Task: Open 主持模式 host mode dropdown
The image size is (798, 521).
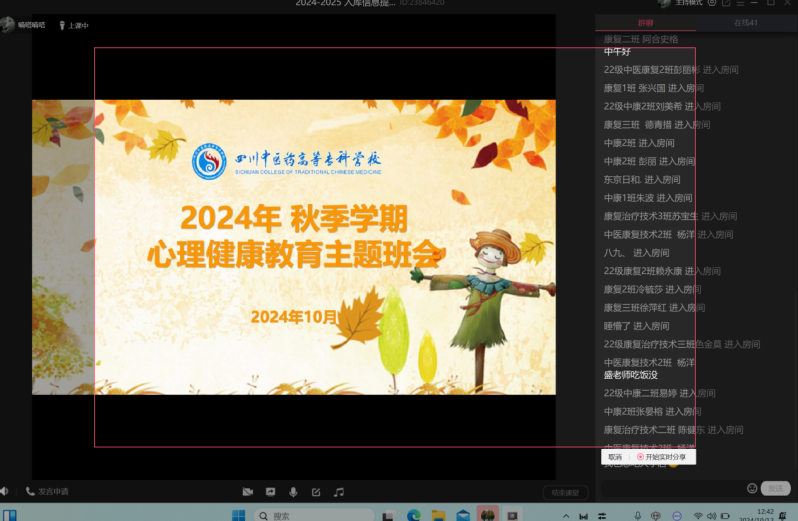Action: pyautogui.click(x=690, y=4)
